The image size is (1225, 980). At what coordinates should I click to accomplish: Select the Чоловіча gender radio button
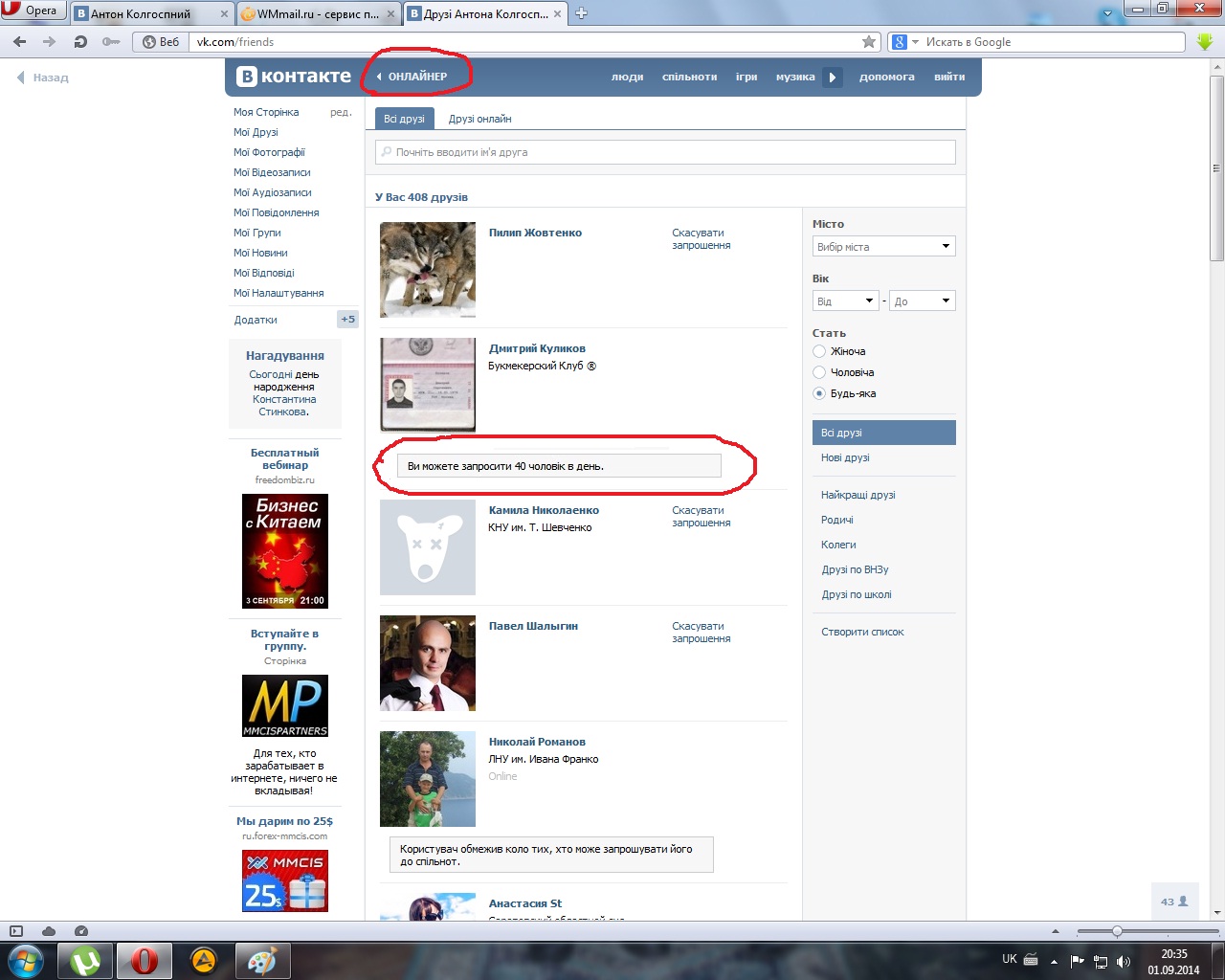pos(819,372)
